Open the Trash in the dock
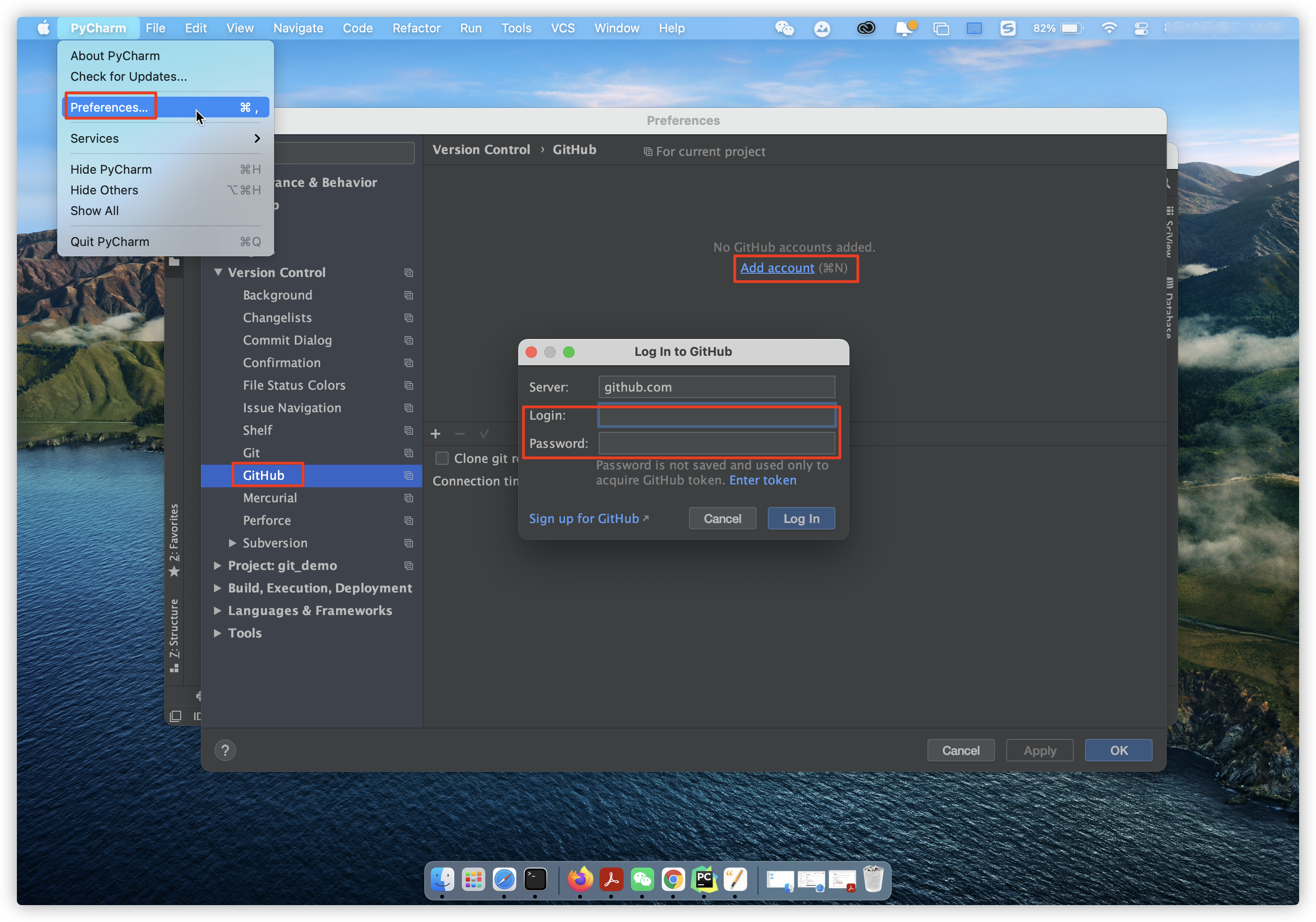This screenshot has height=922, width=1316. (872, 879)
